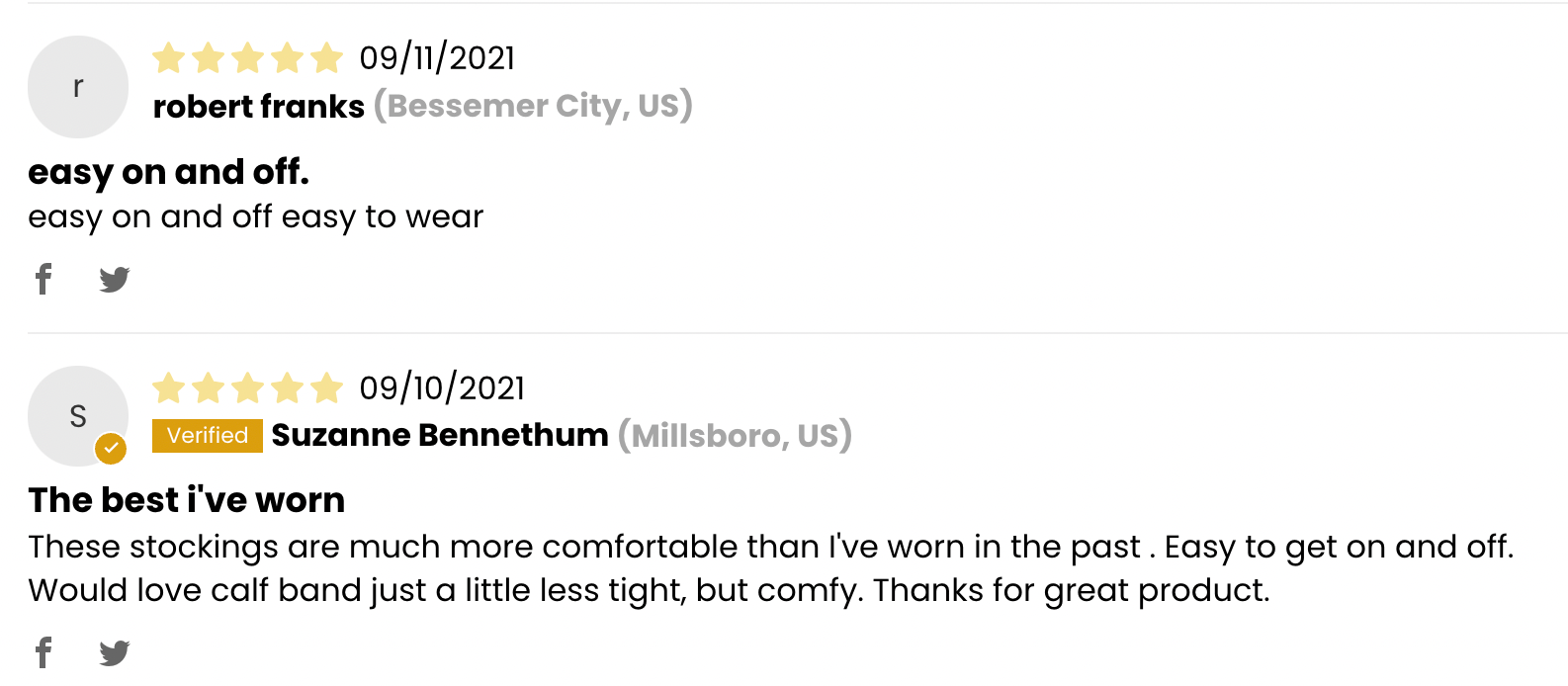Click the location Millsboro, US
The image size is (1568, 686).
(x=736, y=435)
